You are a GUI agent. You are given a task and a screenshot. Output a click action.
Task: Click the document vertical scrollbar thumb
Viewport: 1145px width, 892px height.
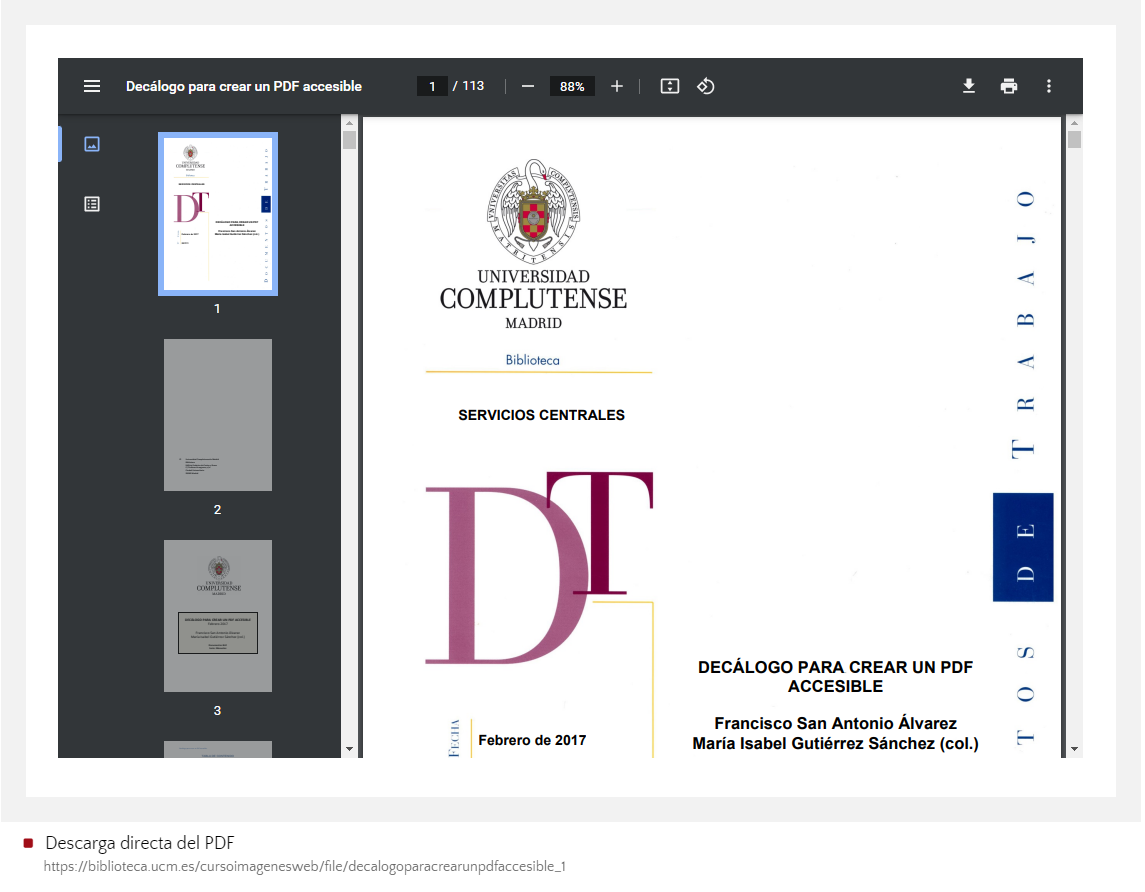(1074, 139)
